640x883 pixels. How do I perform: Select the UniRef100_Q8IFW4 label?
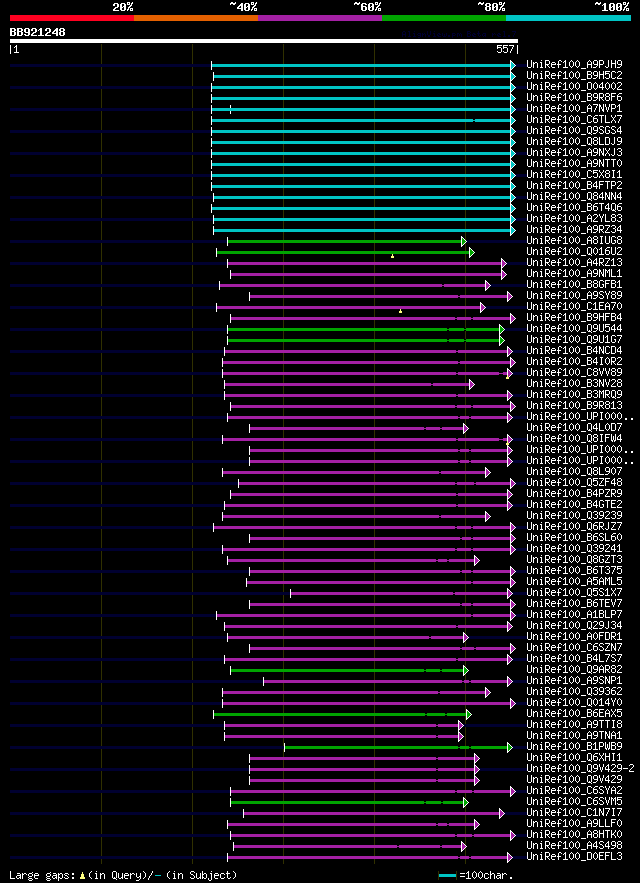point(574,439)
